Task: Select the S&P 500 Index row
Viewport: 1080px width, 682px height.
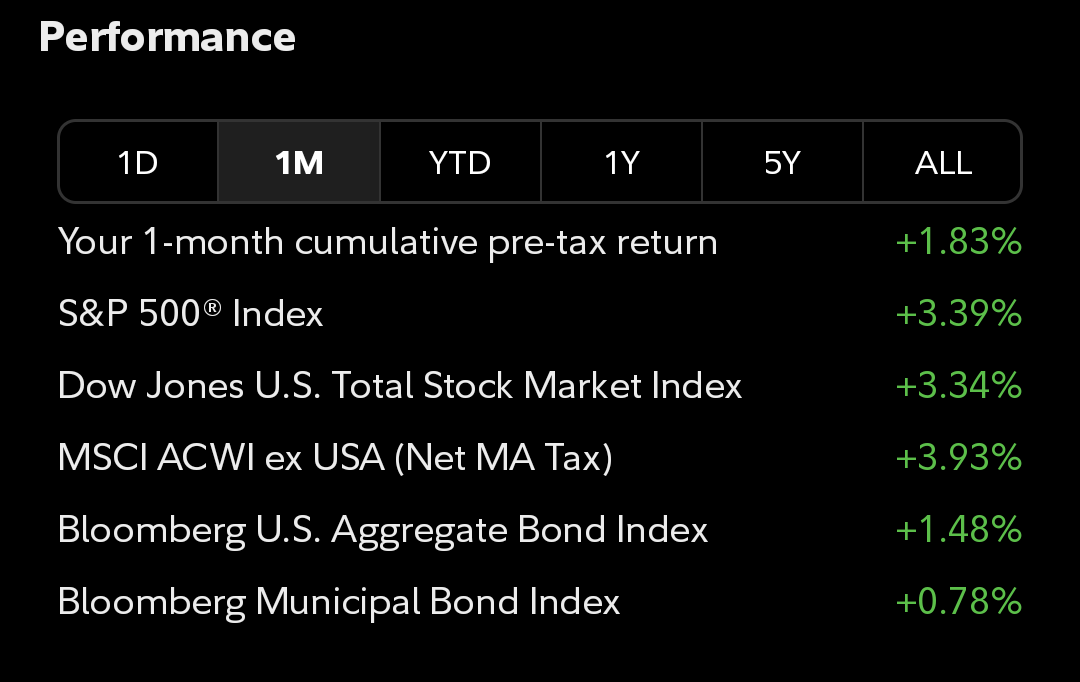Action: 540,313
